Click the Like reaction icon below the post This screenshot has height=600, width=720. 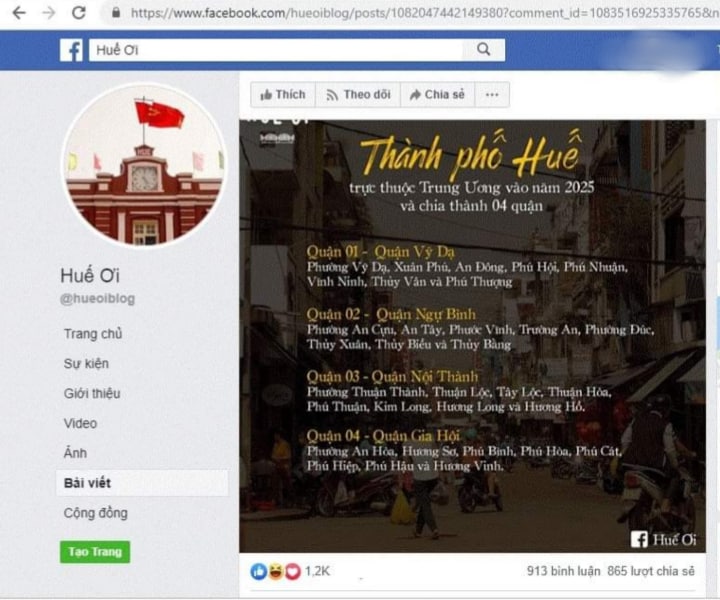coord(259,571)
